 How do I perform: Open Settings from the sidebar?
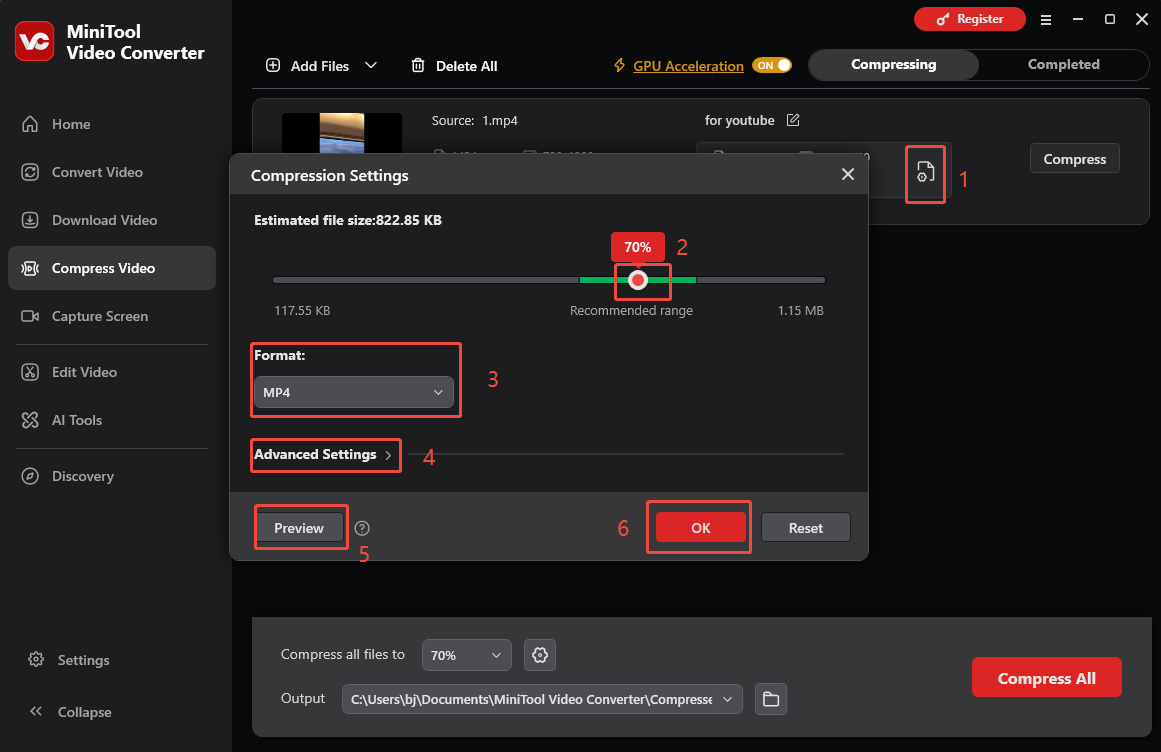tap(69, 659)
